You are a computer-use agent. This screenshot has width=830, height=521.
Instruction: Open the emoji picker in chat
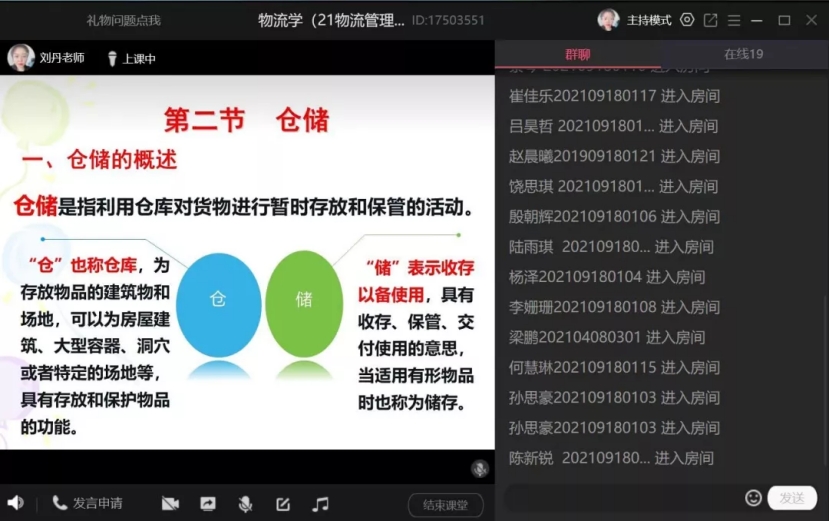coord(753,498)
